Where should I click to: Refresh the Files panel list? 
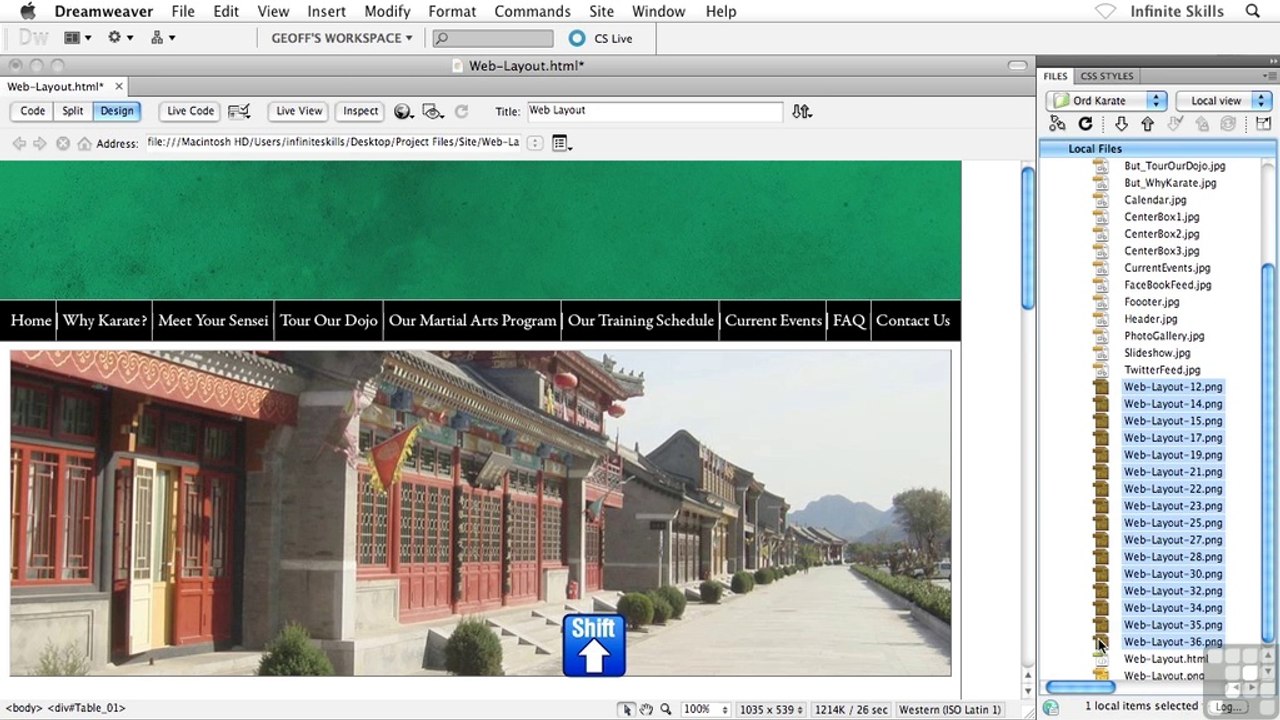tap(1085, 124)
